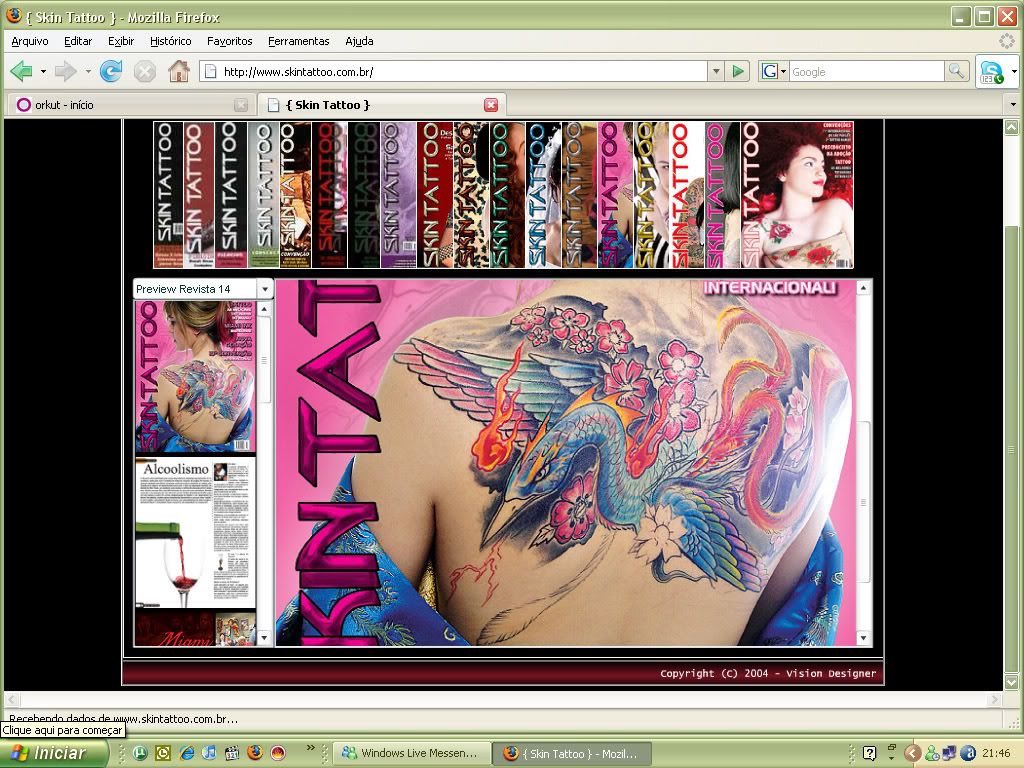The height and width of the screenshot is (768, 1024).
Task: Click the system clock showing 21:46
Action: [996, 754]
